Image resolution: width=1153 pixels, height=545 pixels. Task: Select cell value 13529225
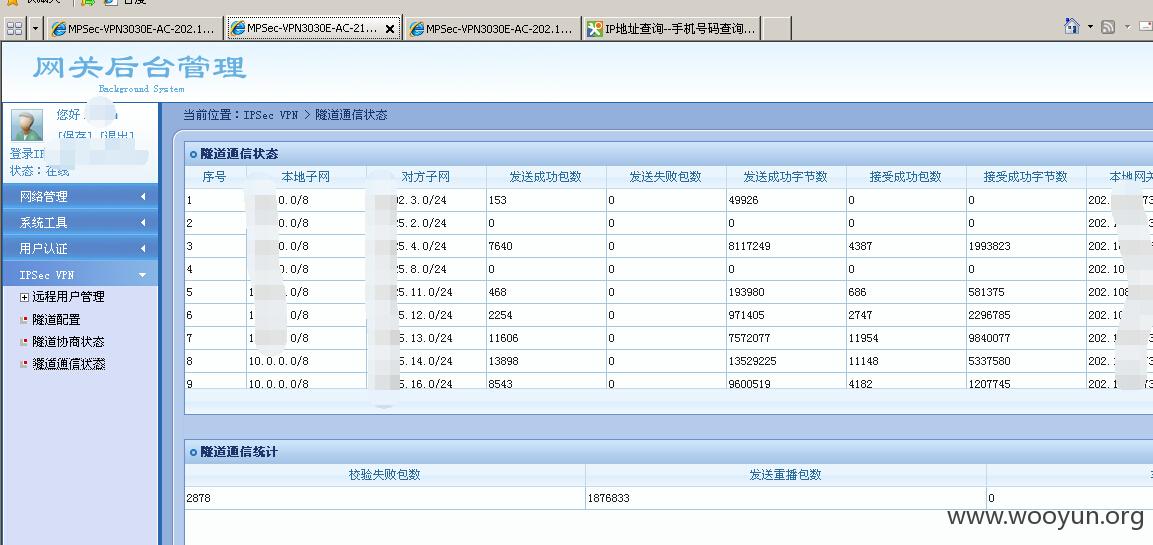tap(752, 361)
